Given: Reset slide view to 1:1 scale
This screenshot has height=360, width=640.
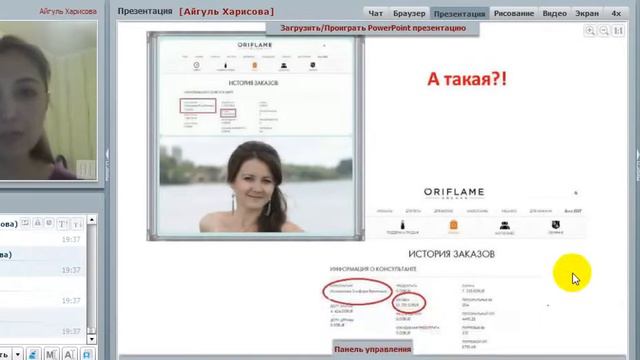Looking at the screenshot, I should [618, 31].
